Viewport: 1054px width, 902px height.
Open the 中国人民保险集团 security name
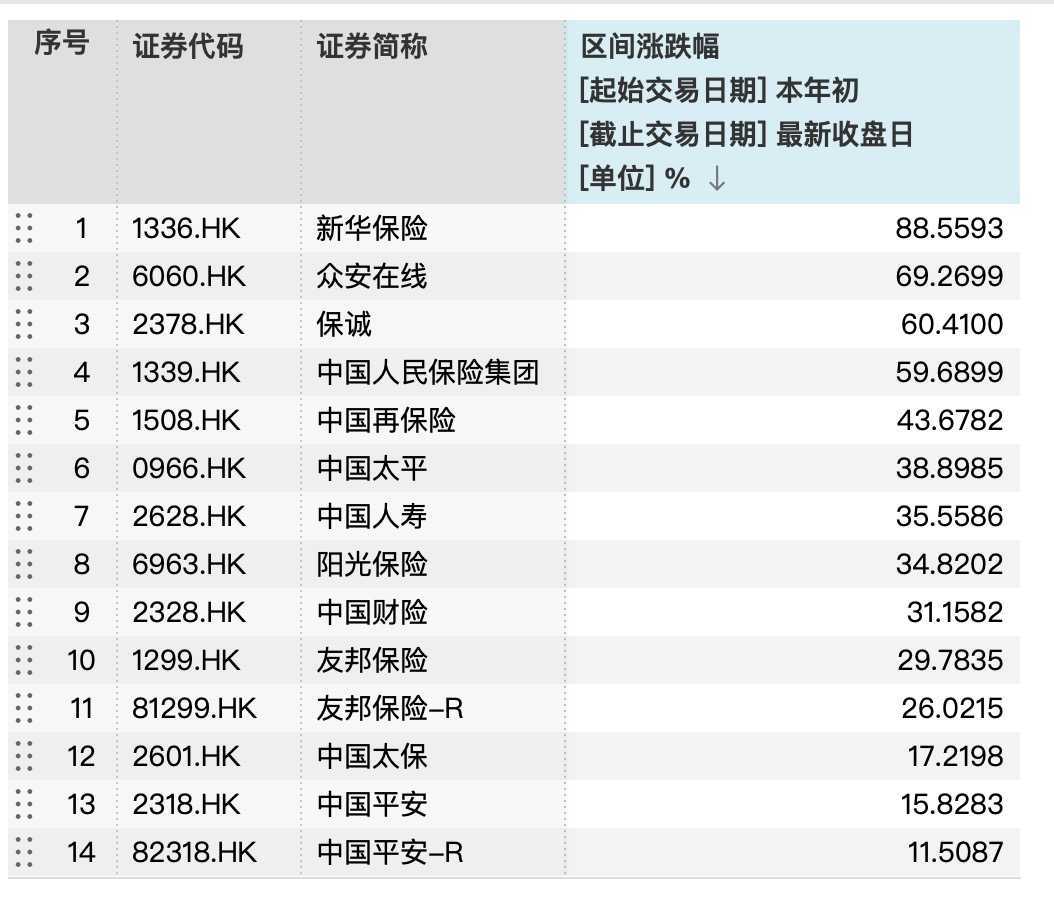pyautogui.click(x=428, y=373)
